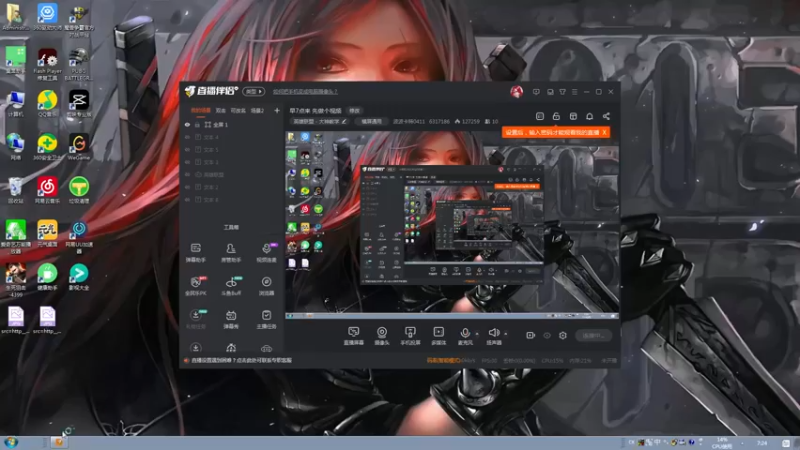The height and width of the screenshot is (450, 800).
Task: Toggle visibility eye for 文本 3 source
Action: 187,162
